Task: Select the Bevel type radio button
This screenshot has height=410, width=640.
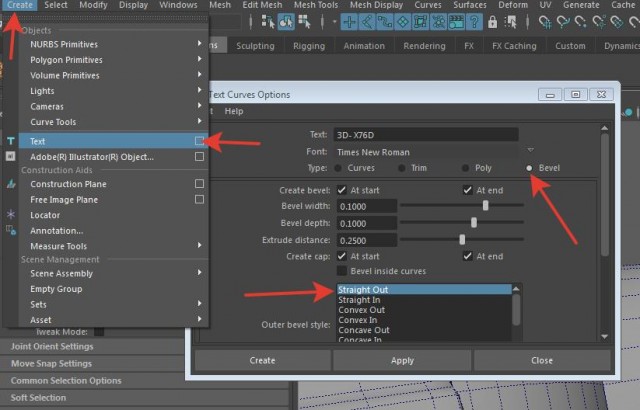Action: 529,168
